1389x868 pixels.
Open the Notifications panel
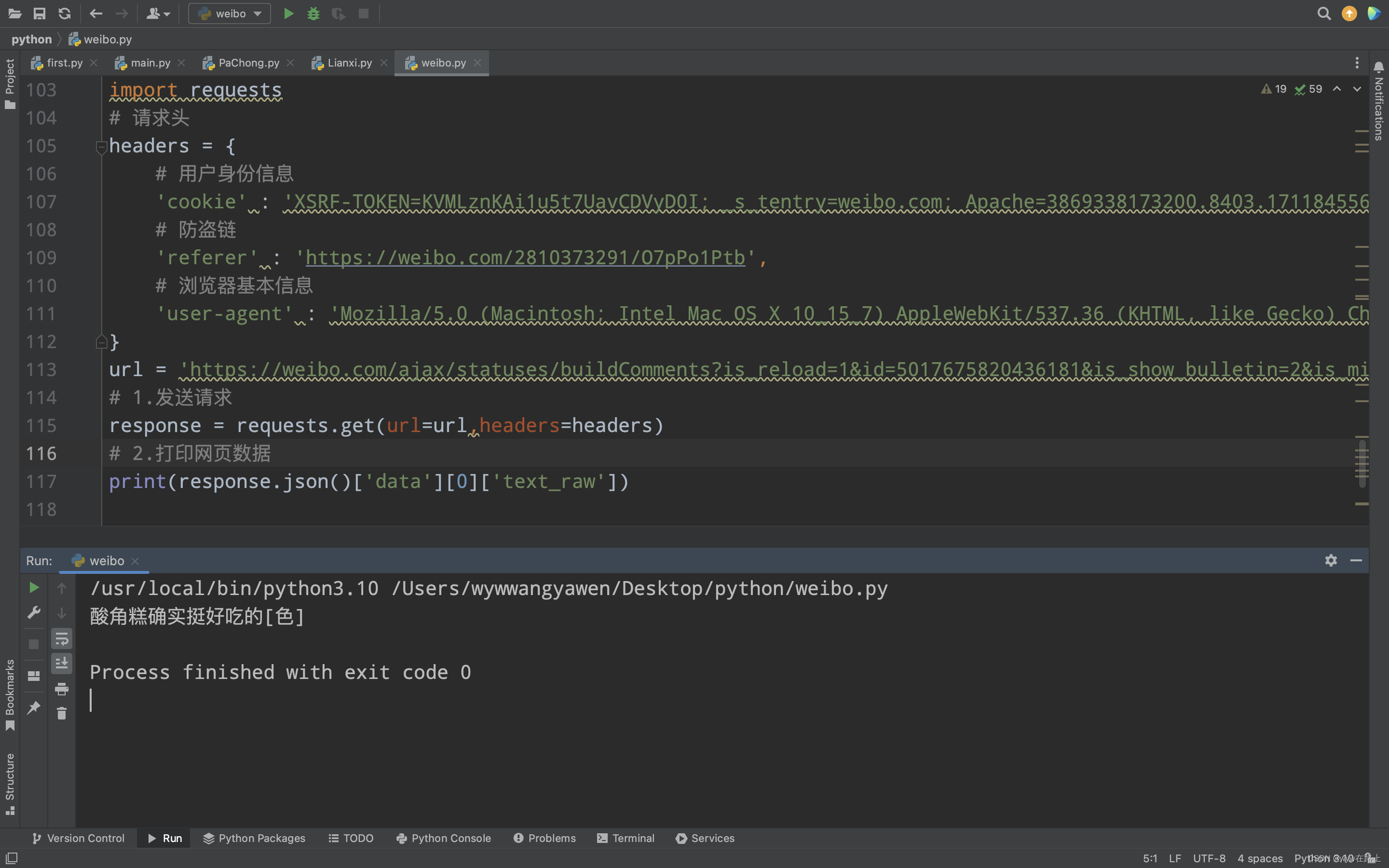click(1379, 100)
